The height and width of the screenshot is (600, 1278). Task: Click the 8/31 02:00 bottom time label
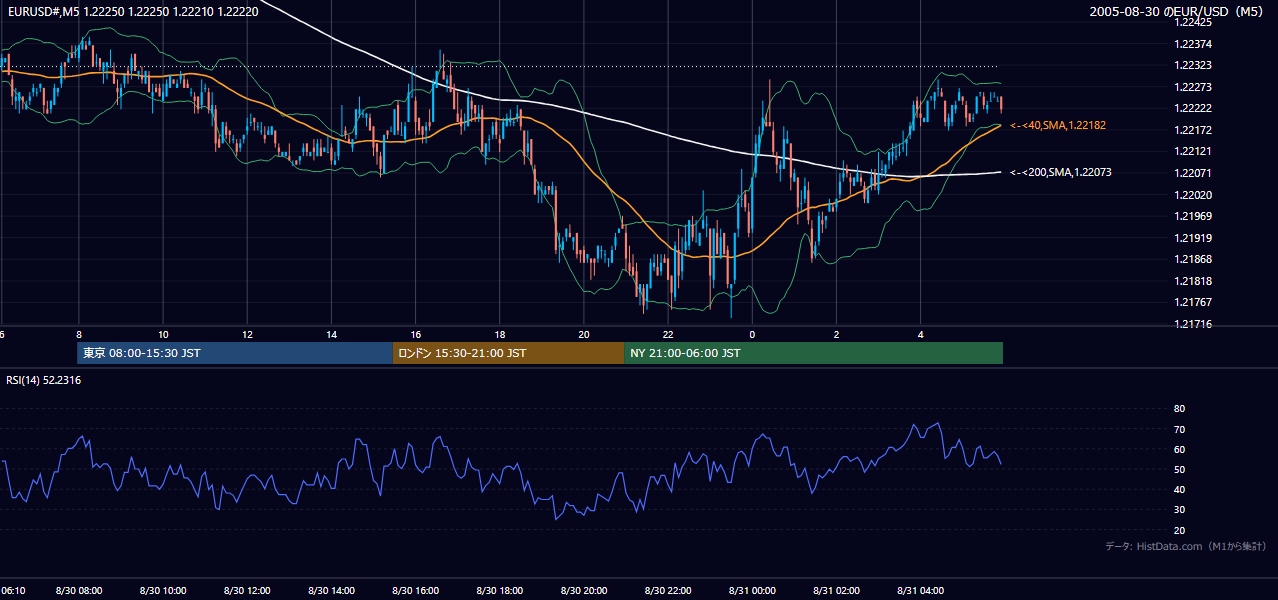(836, 591)
